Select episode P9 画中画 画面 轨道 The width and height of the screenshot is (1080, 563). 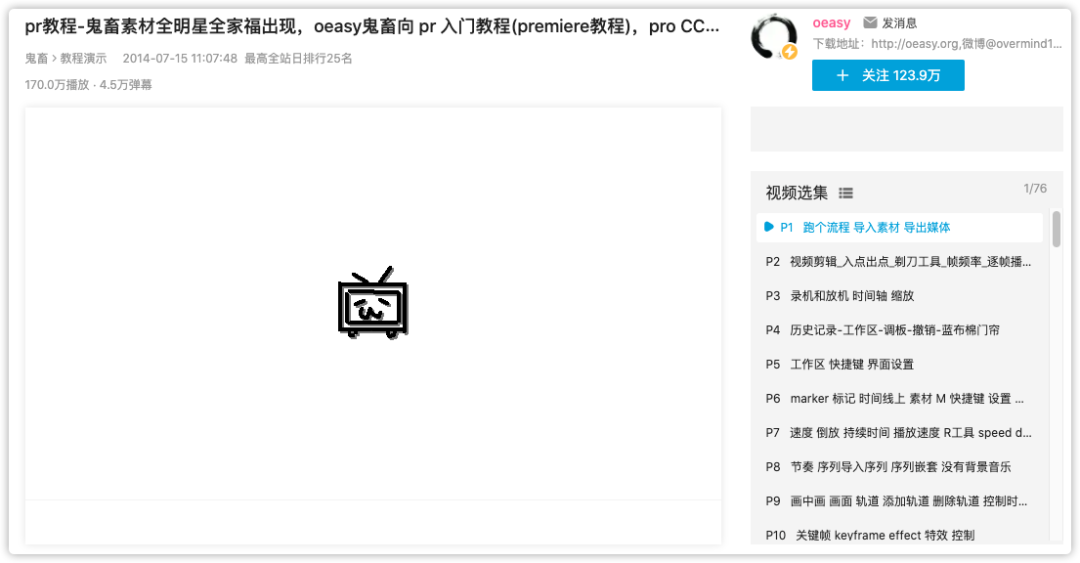[x=899, y=501]
